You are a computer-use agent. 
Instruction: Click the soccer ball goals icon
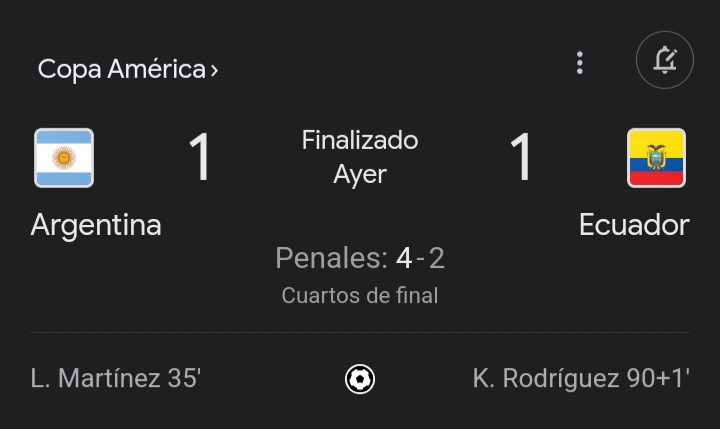360,379
